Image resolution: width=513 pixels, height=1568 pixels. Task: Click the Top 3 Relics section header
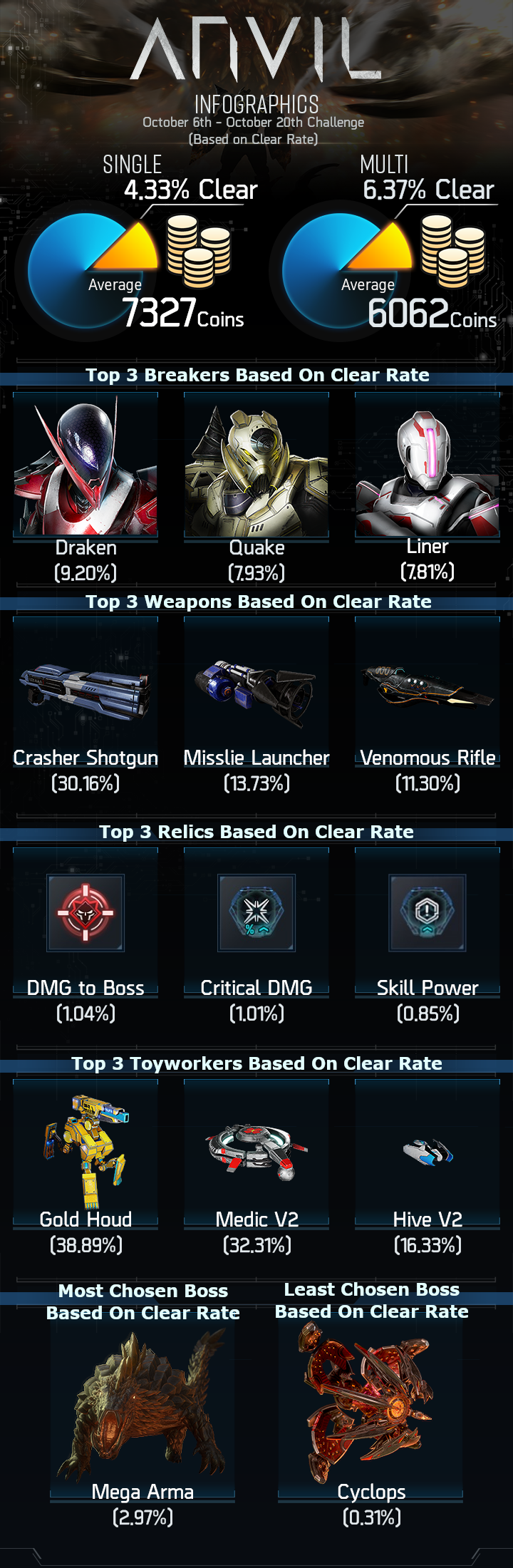(x=256, y=832)
